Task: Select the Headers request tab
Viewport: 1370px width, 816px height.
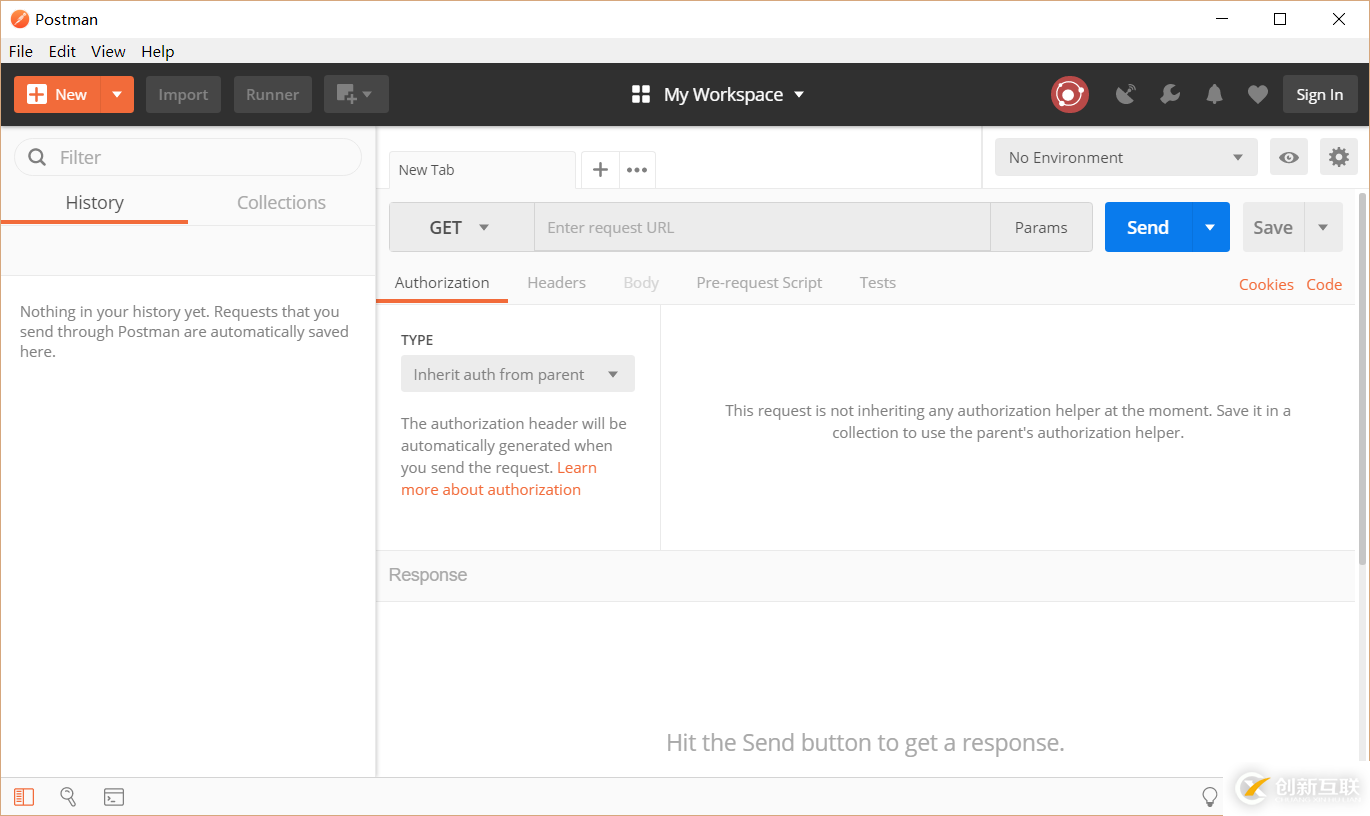Action: (556, 283)
